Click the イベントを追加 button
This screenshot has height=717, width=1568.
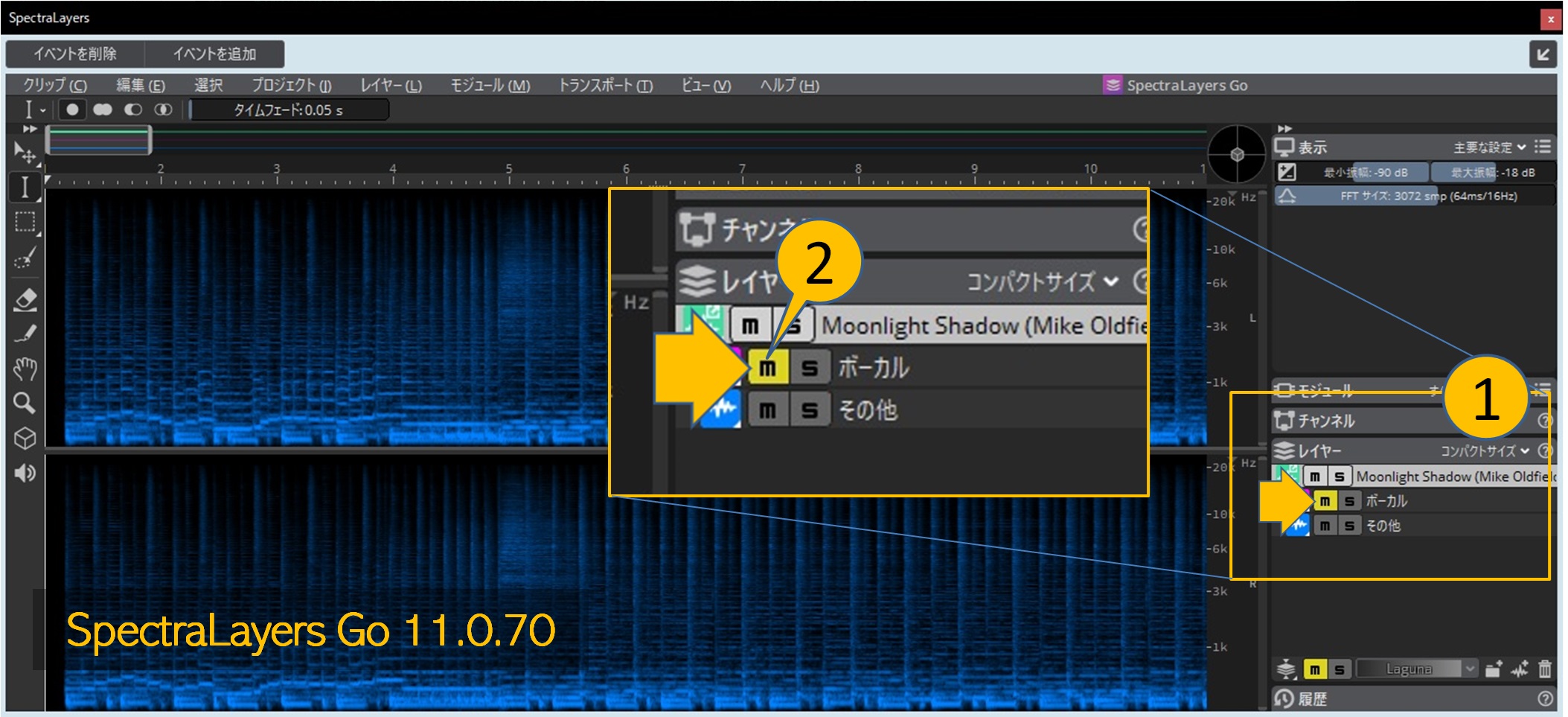point(214,54)
